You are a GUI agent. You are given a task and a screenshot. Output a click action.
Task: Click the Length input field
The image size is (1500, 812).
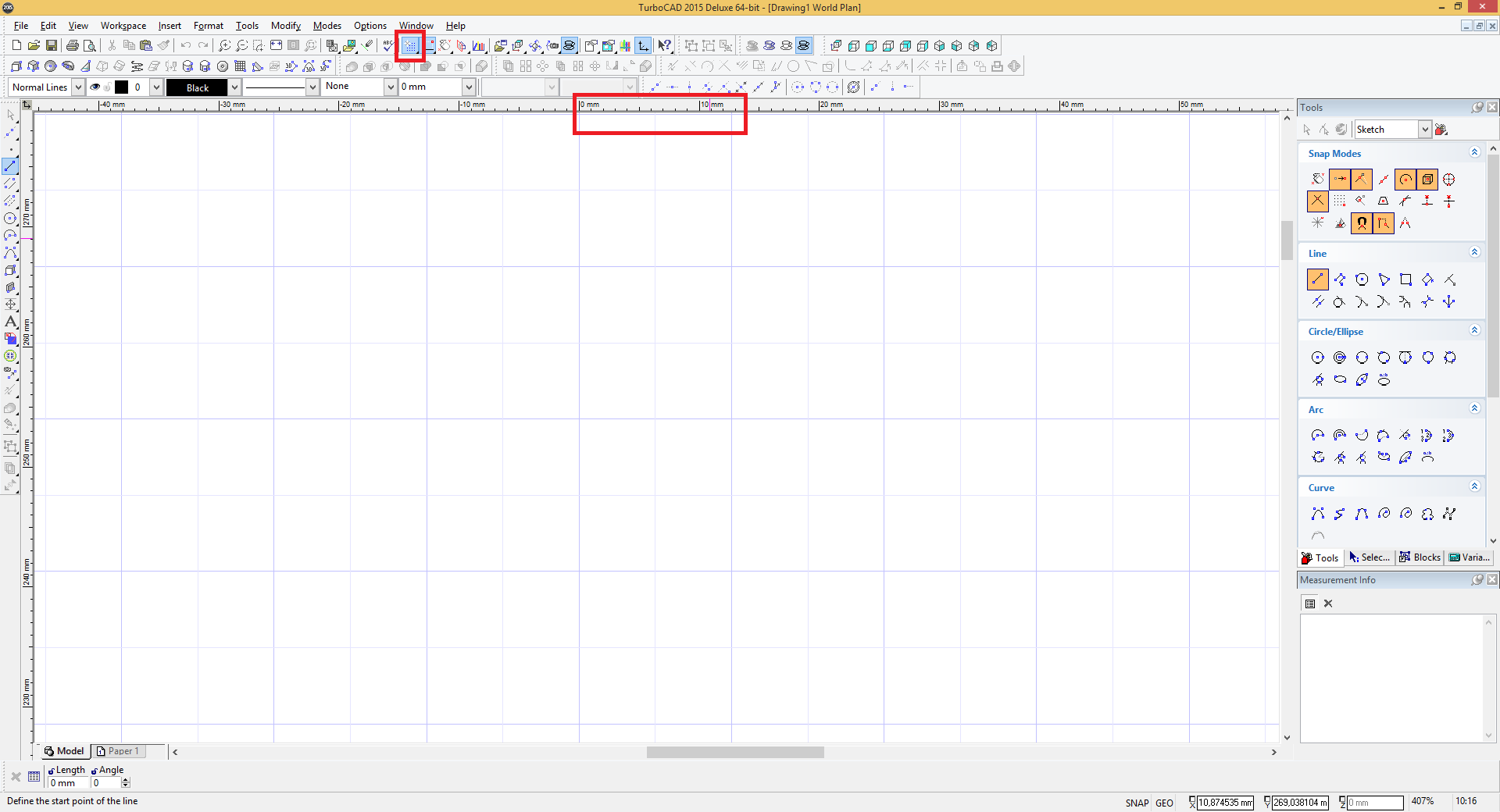[x=69, y=783]
